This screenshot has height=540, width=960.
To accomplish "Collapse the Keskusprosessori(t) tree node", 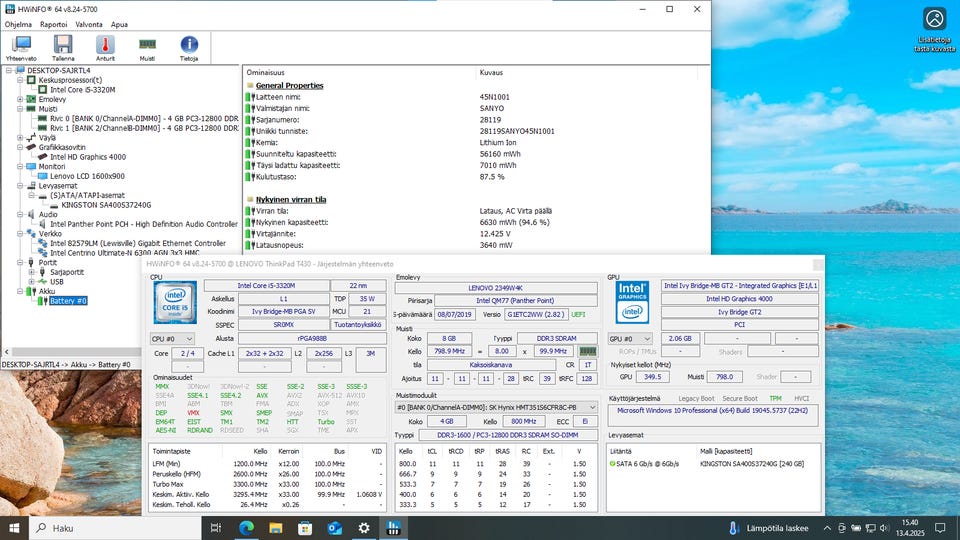I will pos(21,80).
